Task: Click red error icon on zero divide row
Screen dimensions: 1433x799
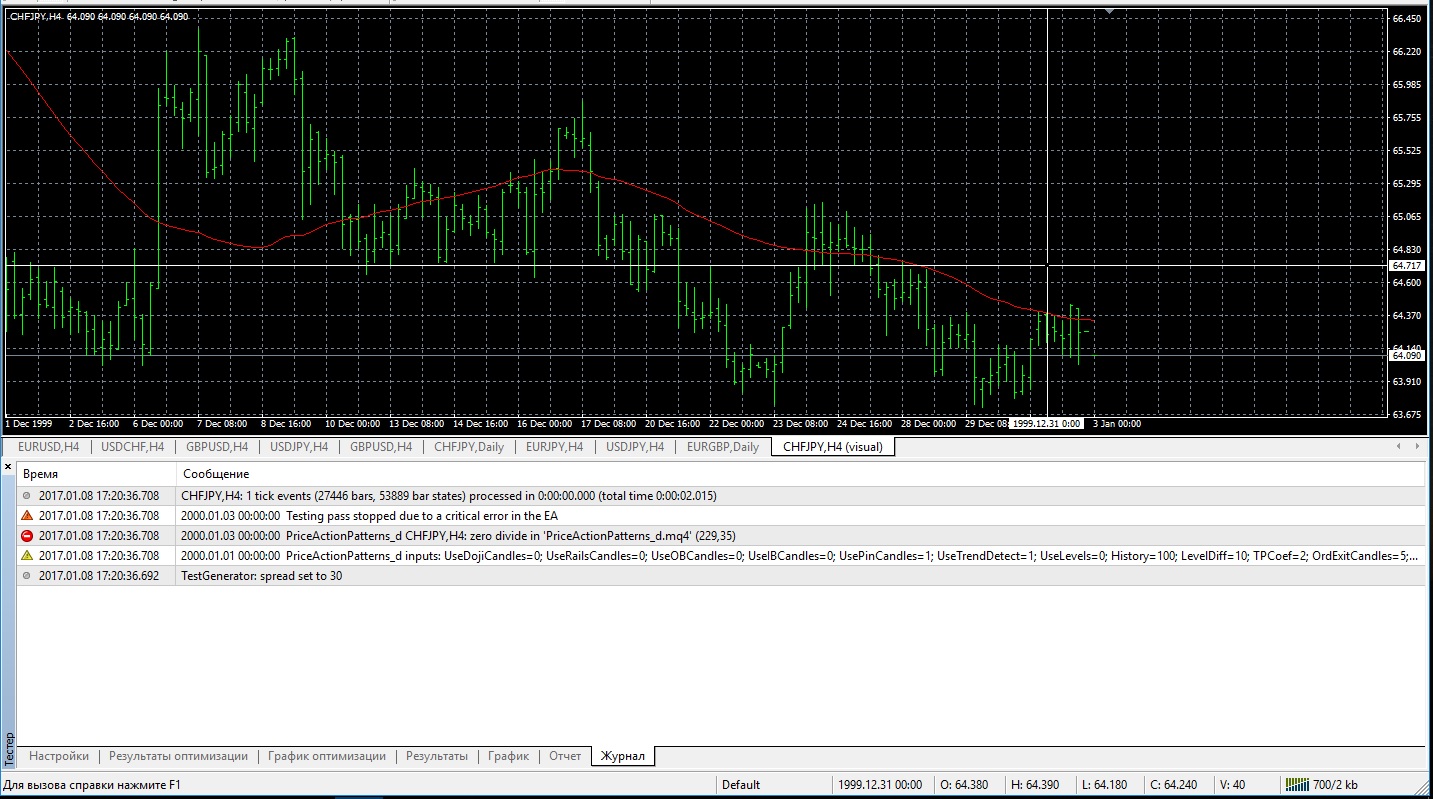Action: pos(27,536)
